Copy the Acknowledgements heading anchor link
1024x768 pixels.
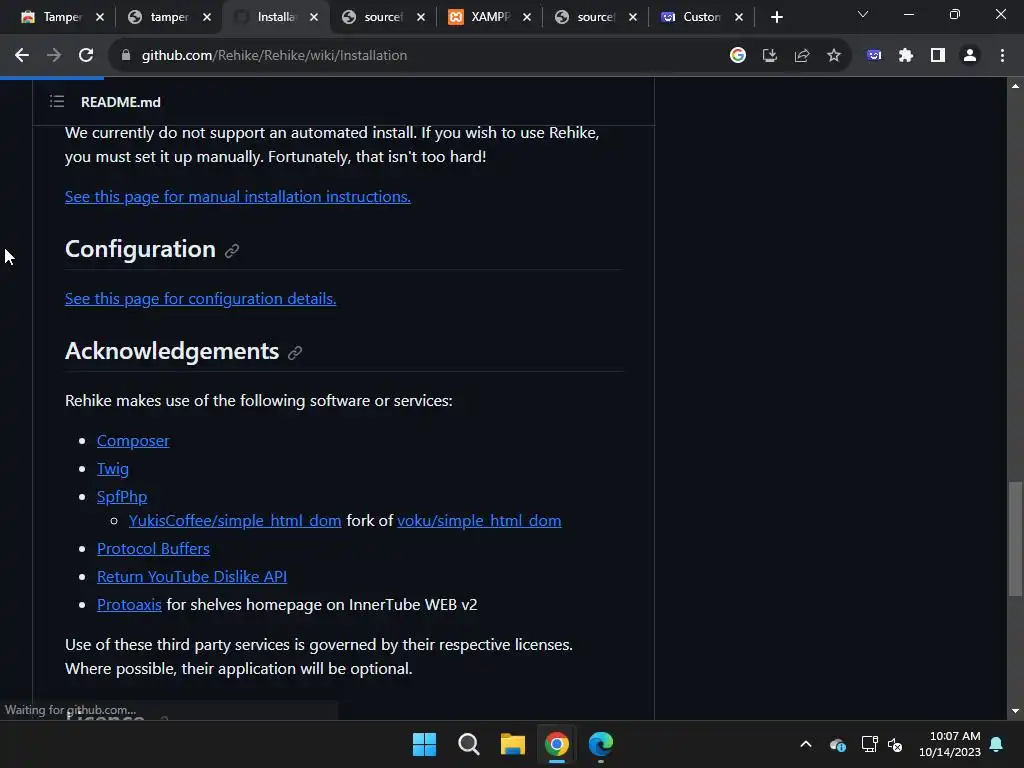(295, 353)
